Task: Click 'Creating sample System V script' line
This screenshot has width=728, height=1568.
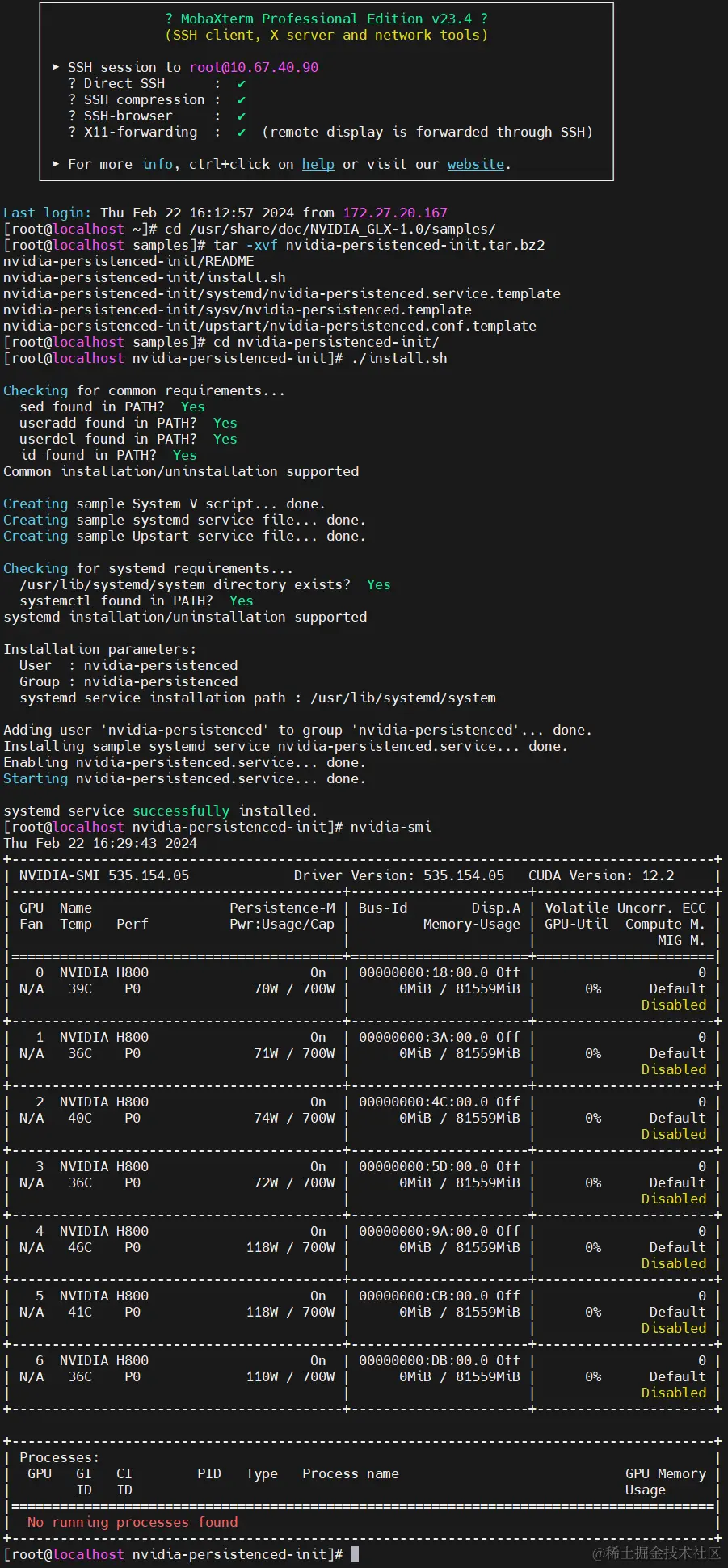Action: [165, 504]
